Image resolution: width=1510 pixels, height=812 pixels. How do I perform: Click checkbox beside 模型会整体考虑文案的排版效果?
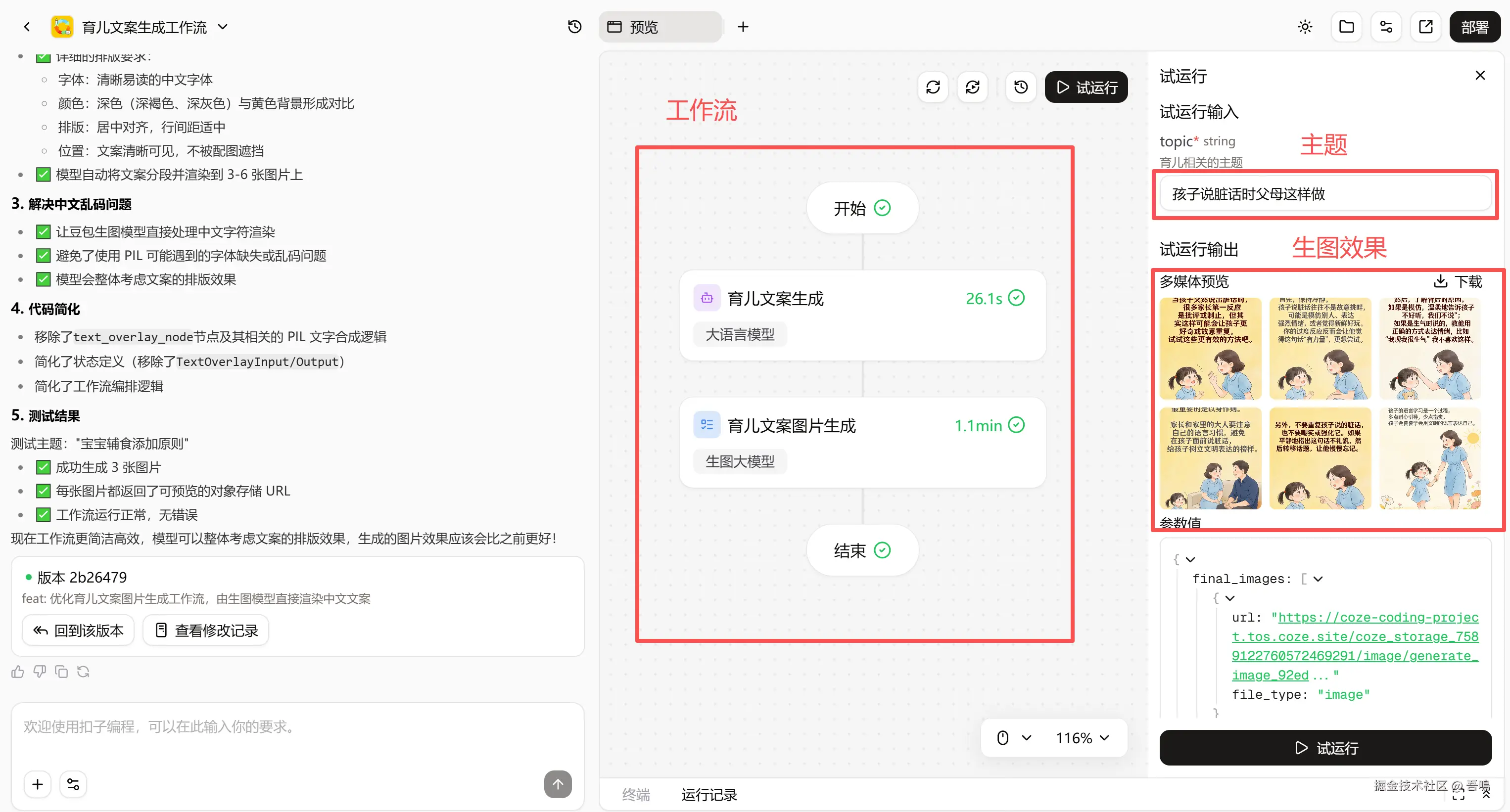tap(43, 279)
